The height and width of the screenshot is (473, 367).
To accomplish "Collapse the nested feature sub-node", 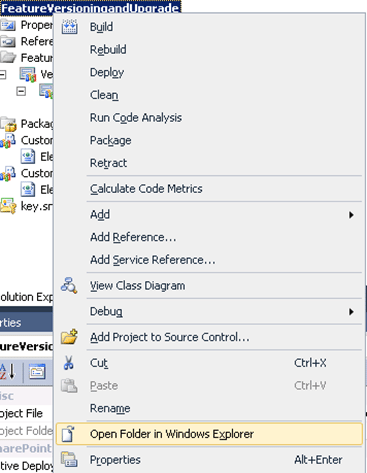I will click(x=21, y=91).
